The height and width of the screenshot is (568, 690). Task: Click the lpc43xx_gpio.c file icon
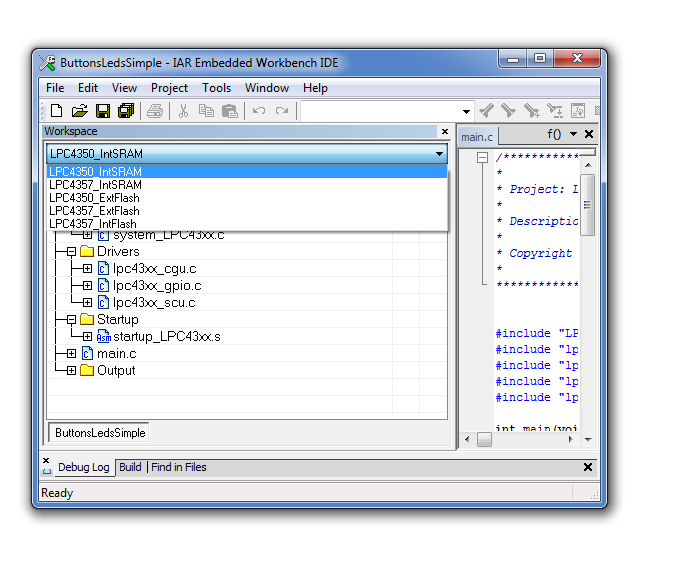click(x=103, y=286)
